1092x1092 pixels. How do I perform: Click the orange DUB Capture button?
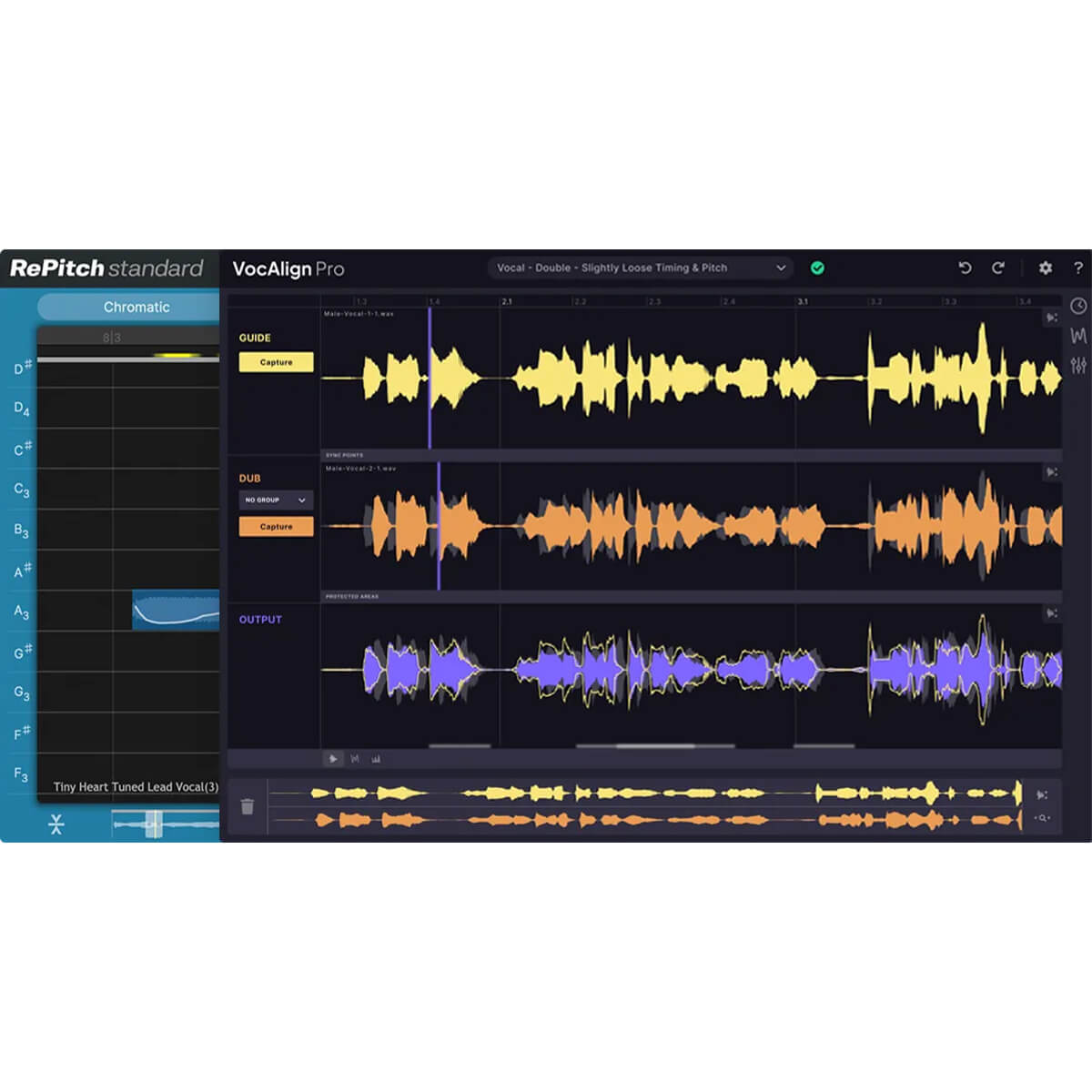pos(276,526)
